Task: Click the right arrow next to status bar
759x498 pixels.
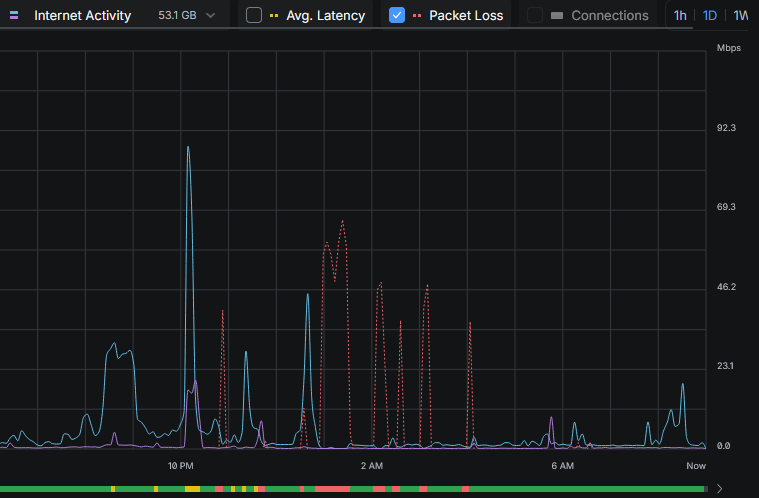Action: 720,489
